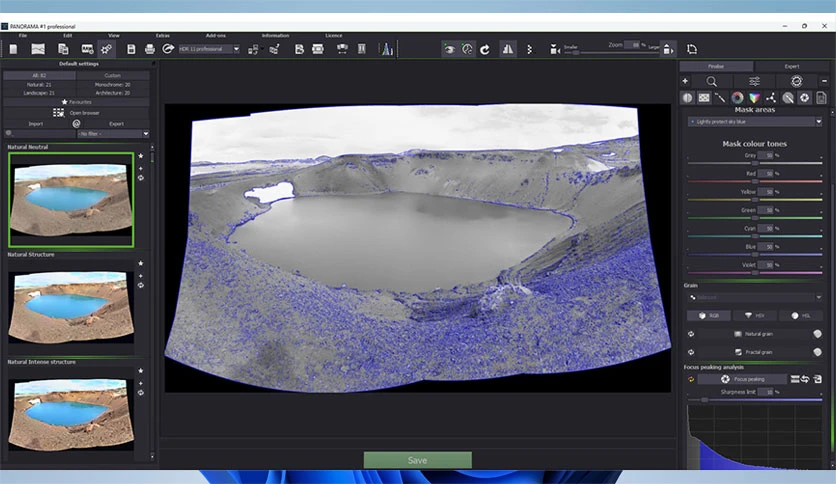The image size is (836, 484).
Task: Mark Natural Structure preset as favourite star
Action: 141,263
